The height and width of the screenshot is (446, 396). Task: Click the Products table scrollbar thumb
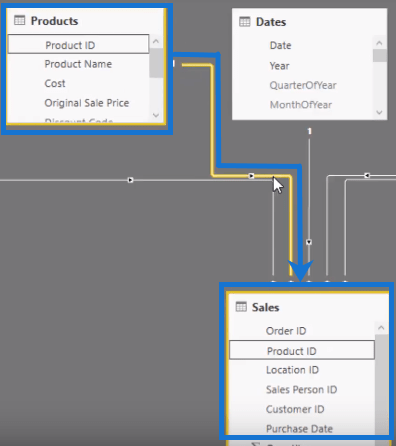coord(156,63)
